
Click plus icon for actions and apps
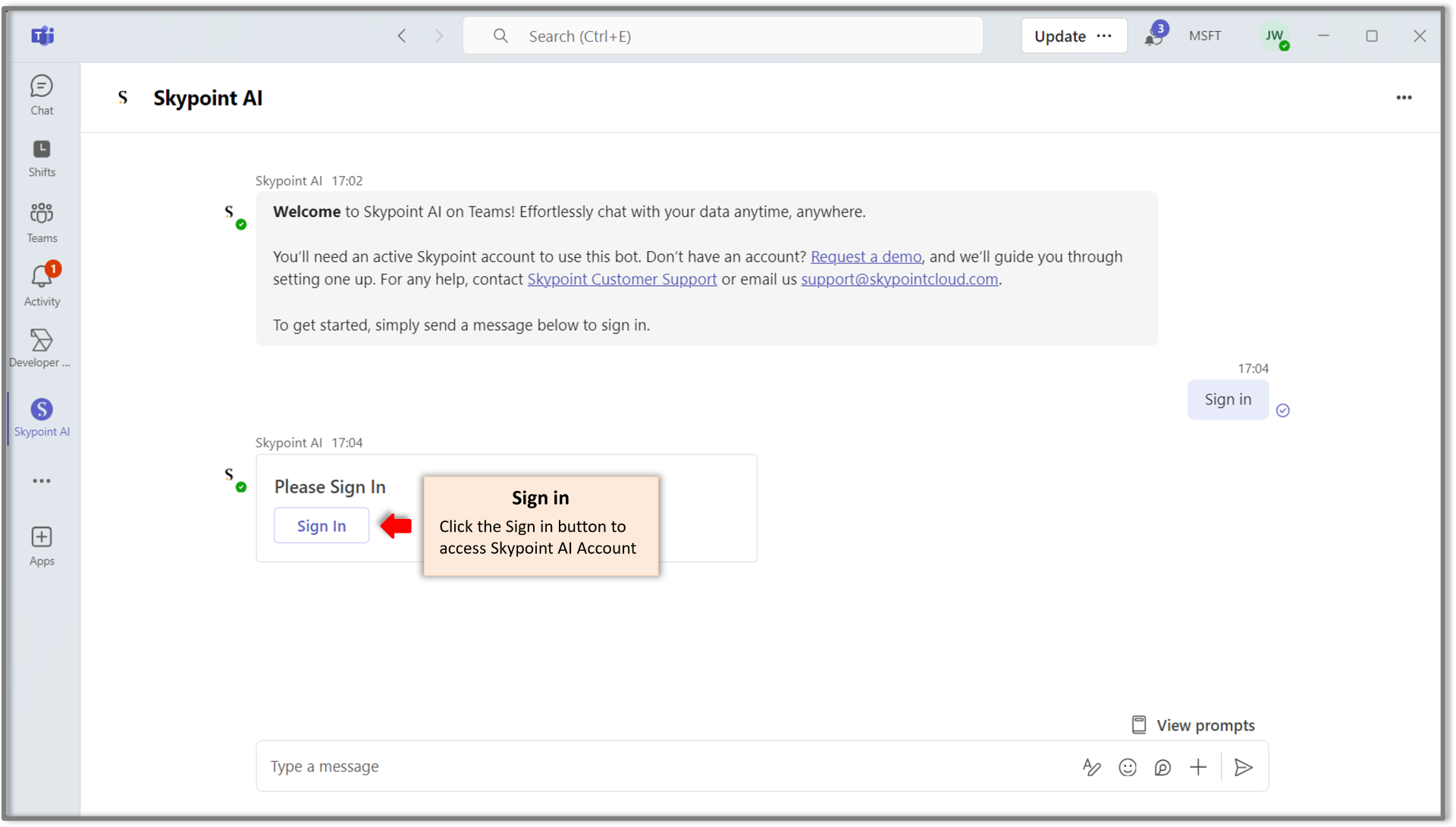(x=1198, y=767)
